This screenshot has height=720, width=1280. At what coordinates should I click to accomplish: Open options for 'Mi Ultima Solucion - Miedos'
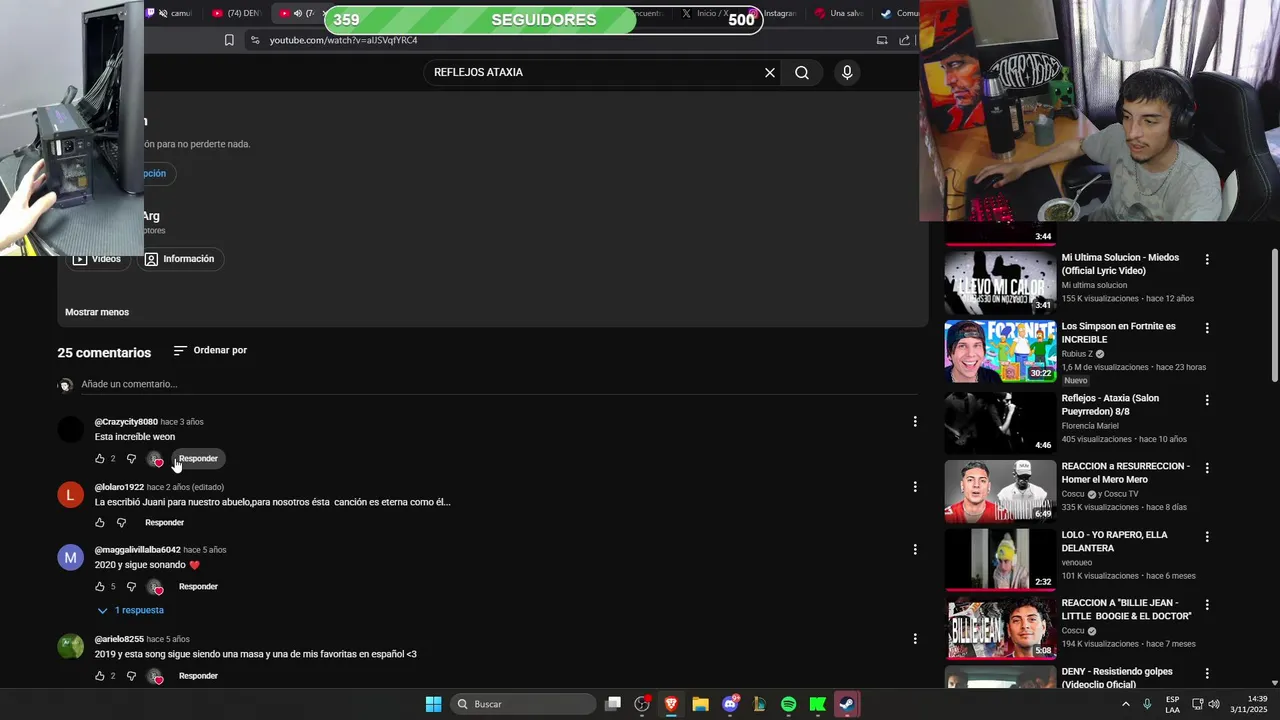(1207, 259)
